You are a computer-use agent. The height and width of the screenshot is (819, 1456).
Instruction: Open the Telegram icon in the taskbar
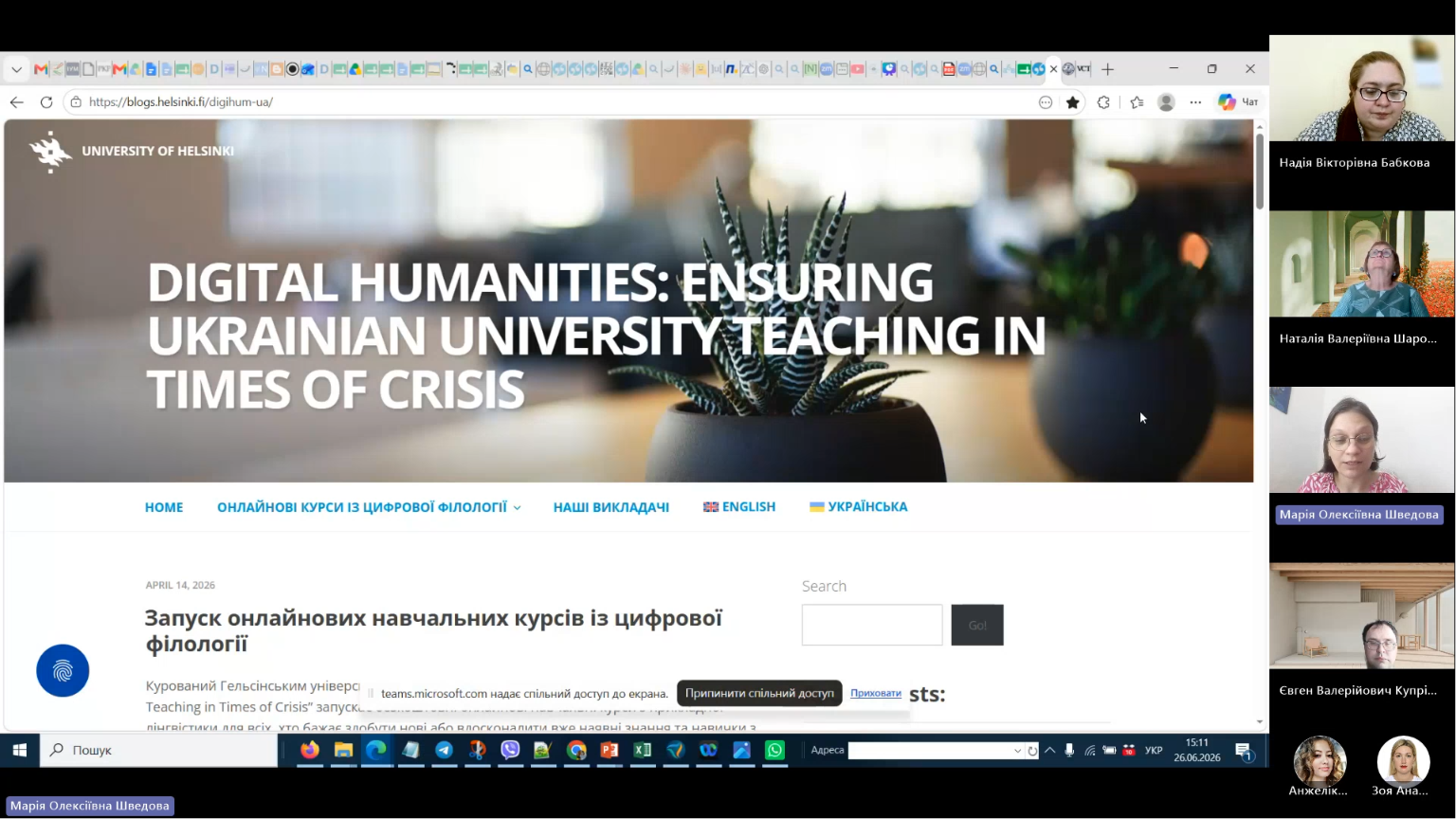pos(444,750)
